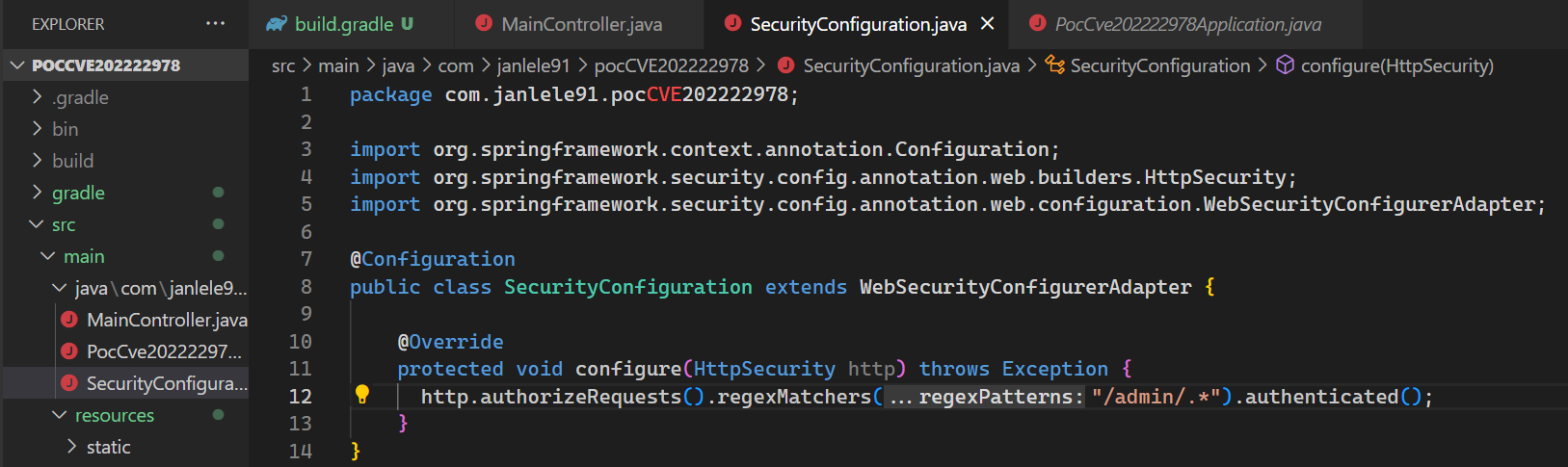
Task: Click configure(HttpSecurity) in the breadcrumb
Action: [x=1396, y=65]
